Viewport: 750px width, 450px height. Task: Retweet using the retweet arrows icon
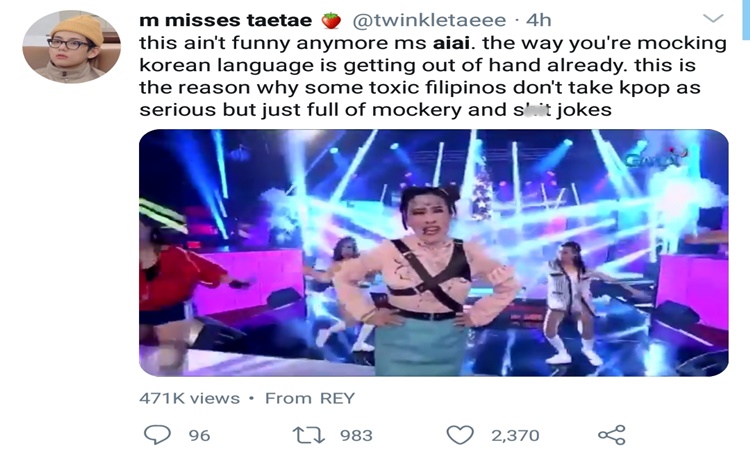pos(309,435)
